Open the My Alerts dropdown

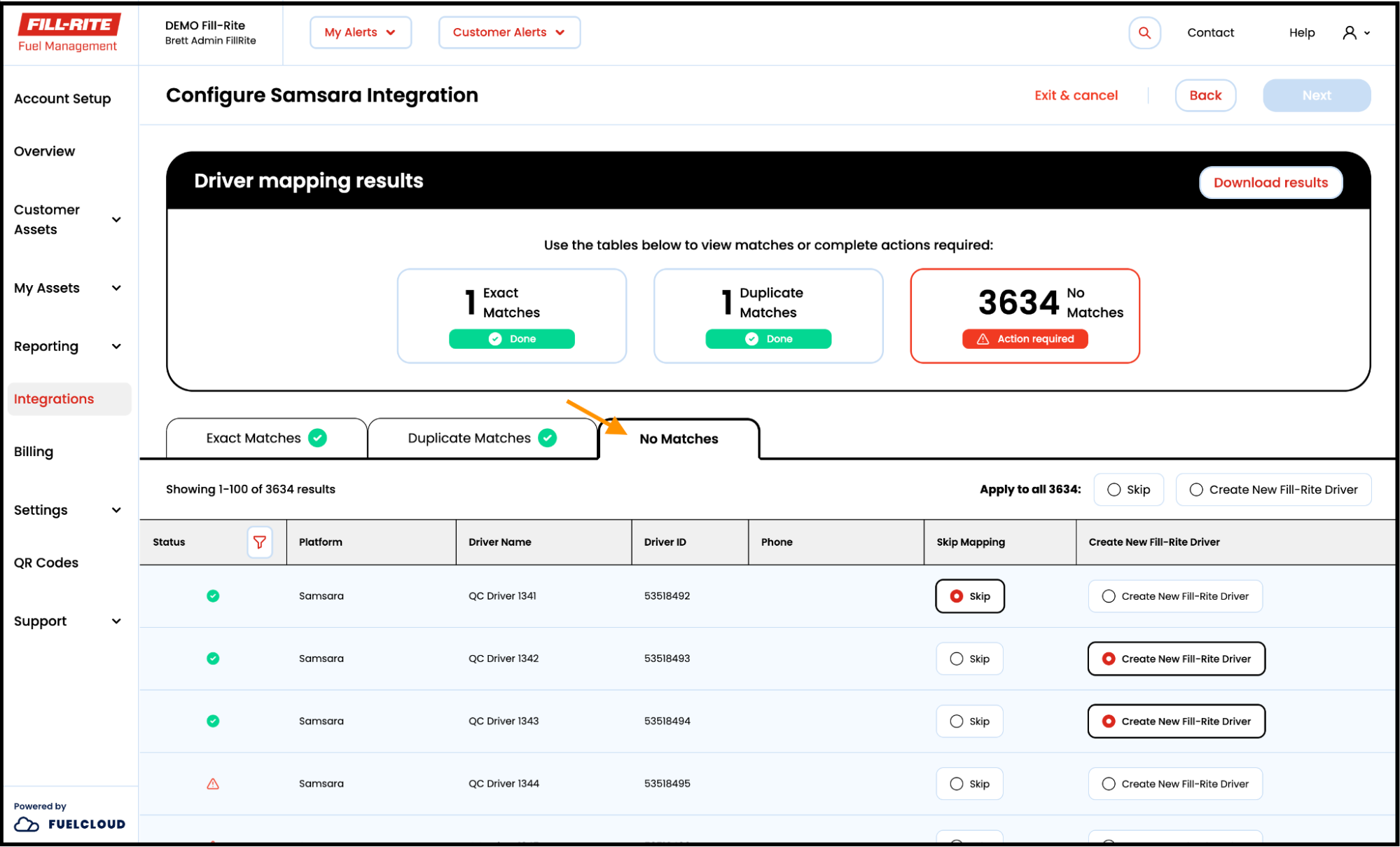(x=360, y=32)
